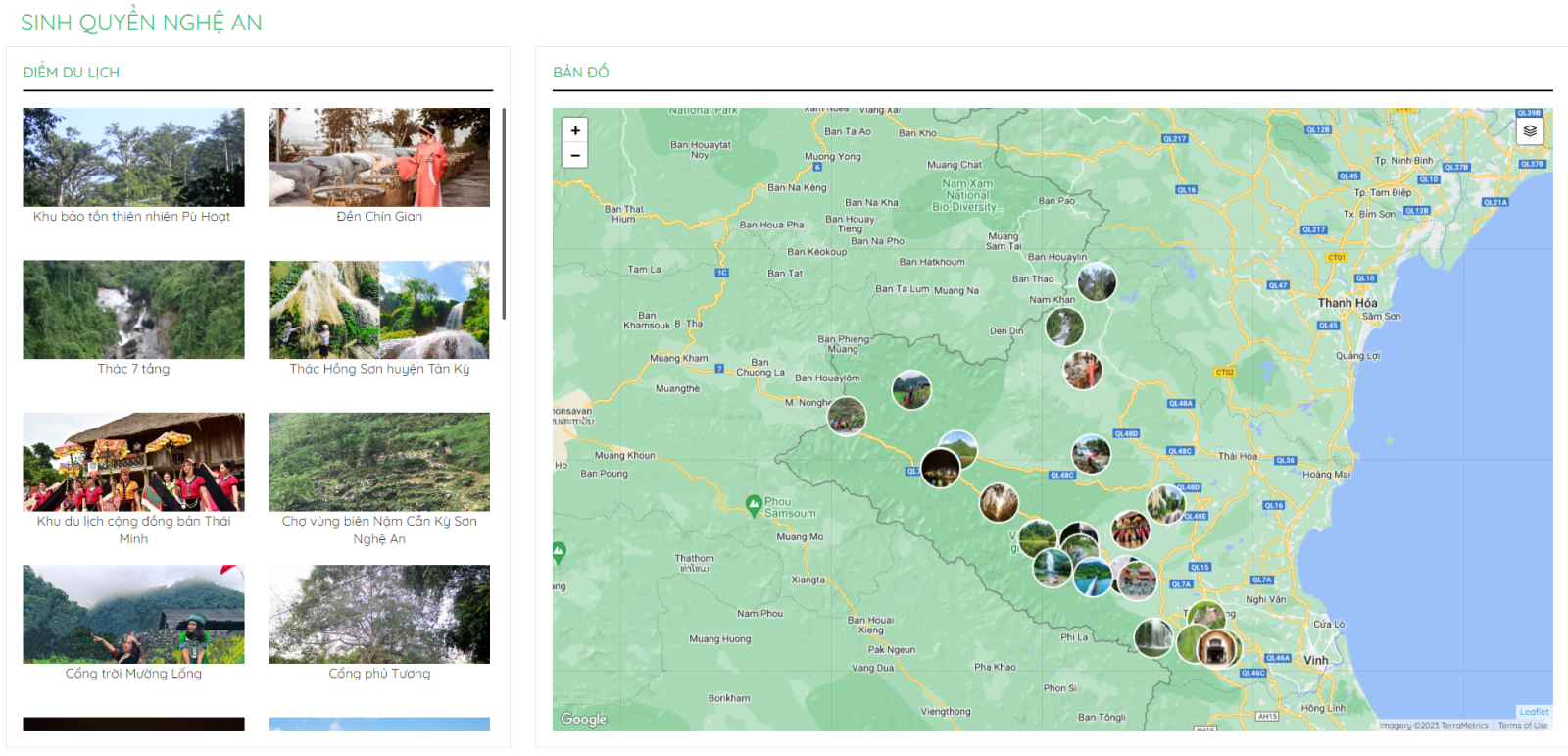Click the Hoàng Mai map label

tap(1326, 475)
